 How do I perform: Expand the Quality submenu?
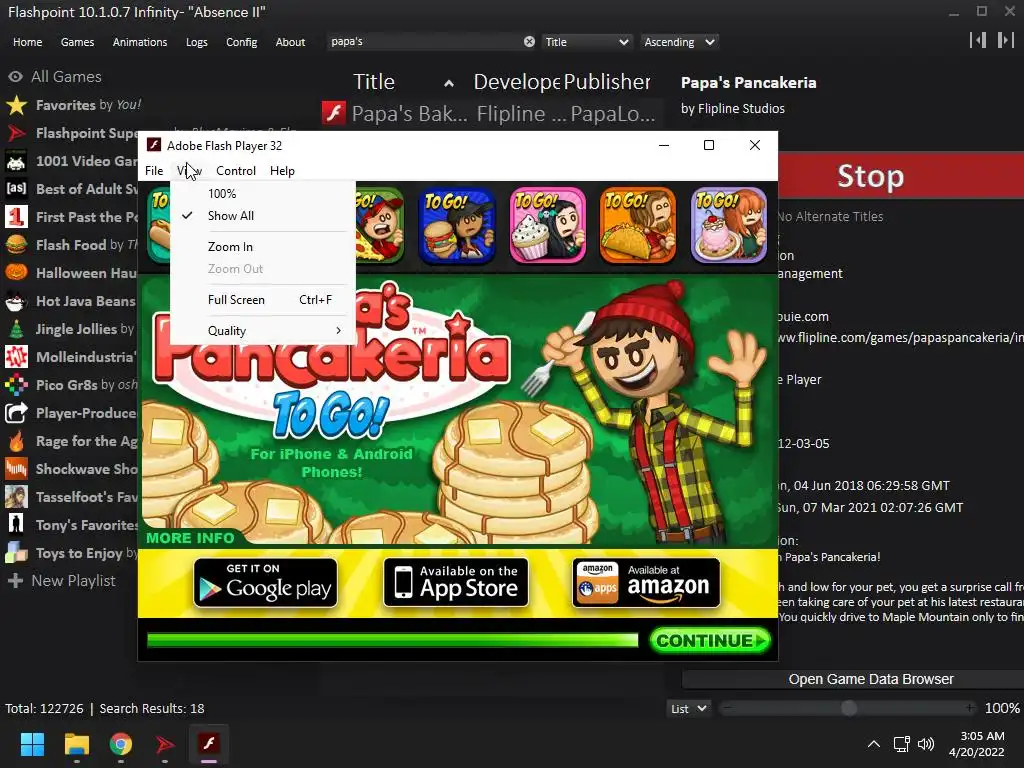coord(263,330)
